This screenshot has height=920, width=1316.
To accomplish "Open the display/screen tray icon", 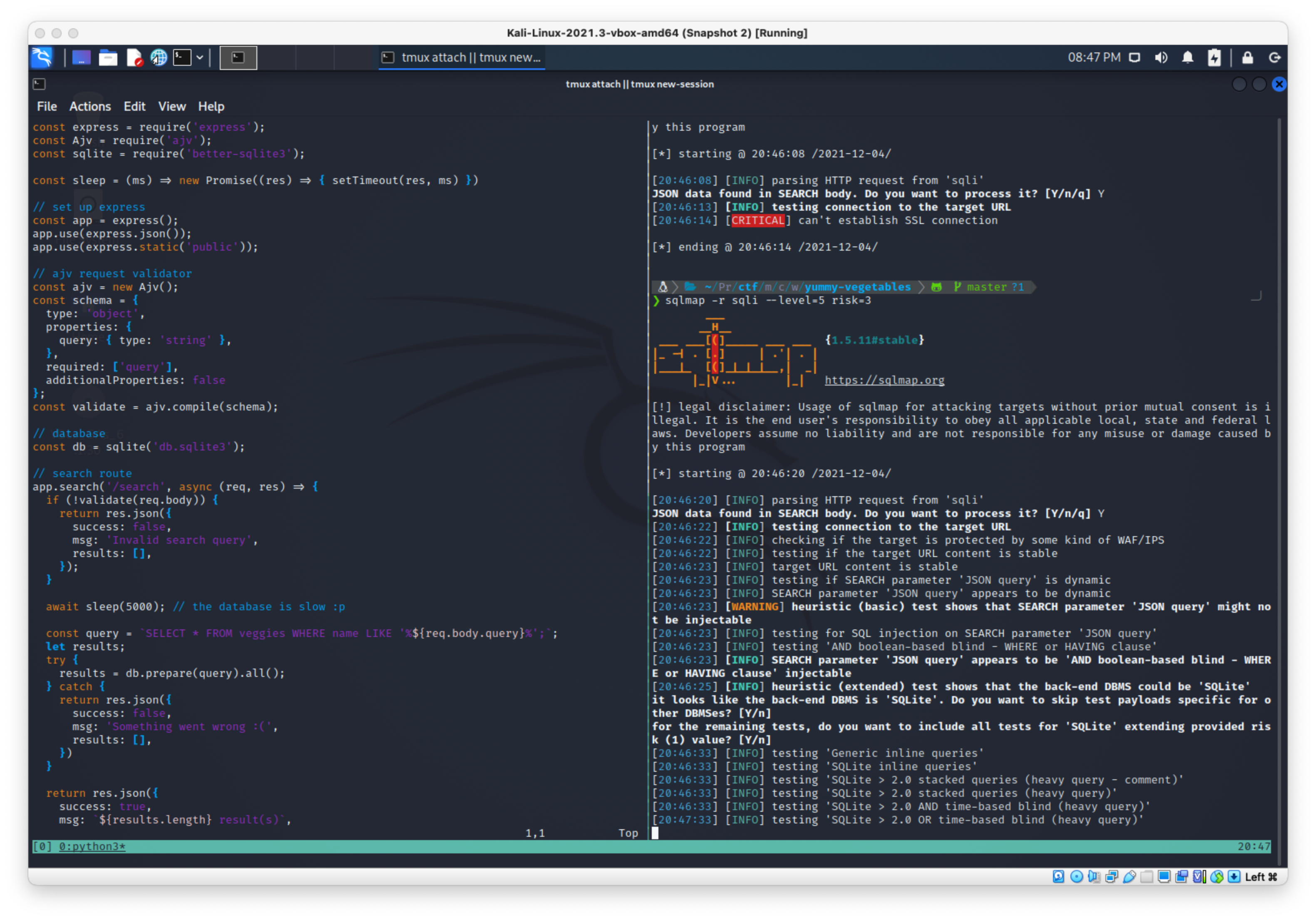I will point(1134,57).
